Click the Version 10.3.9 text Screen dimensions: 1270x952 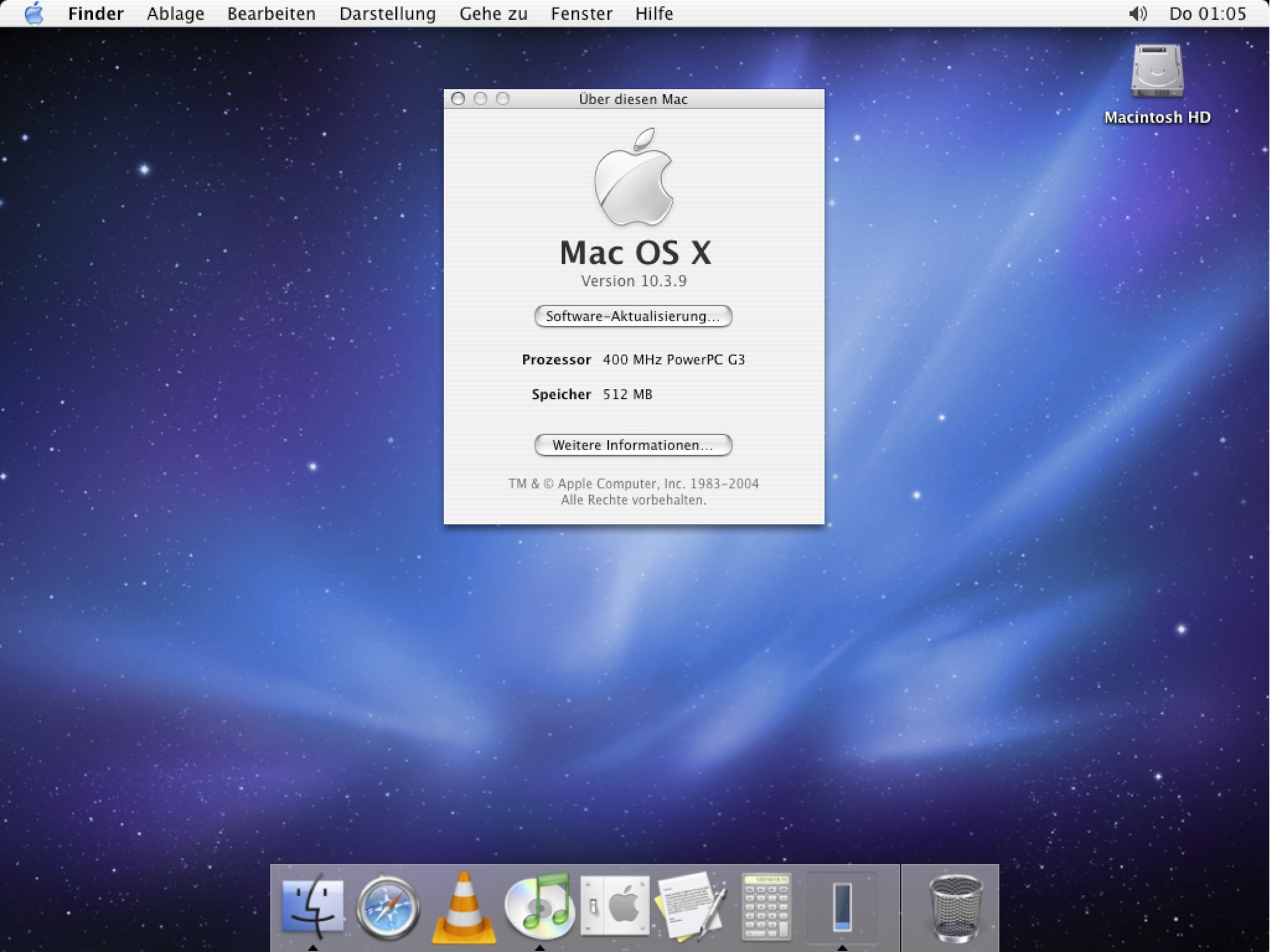tap(634, 281)
